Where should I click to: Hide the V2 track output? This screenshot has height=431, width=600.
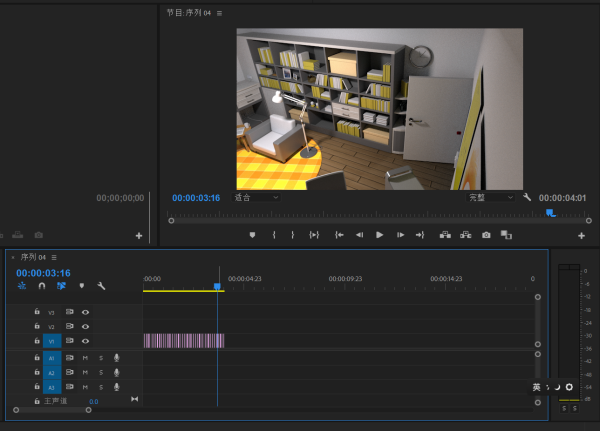click(x=85, y=327)
